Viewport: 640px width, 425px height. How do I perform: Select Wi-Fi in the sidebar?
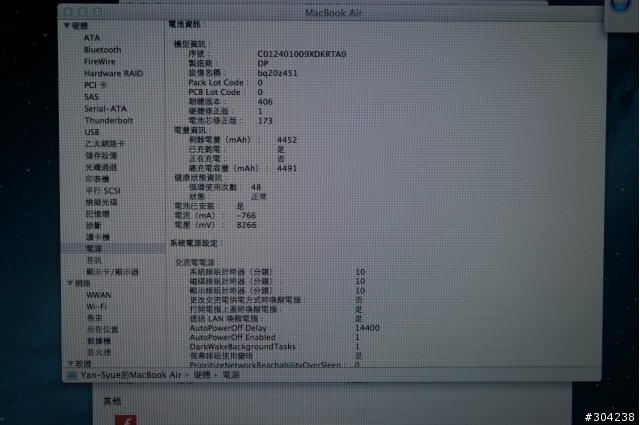pyautogui.click(x=96, y=307)
